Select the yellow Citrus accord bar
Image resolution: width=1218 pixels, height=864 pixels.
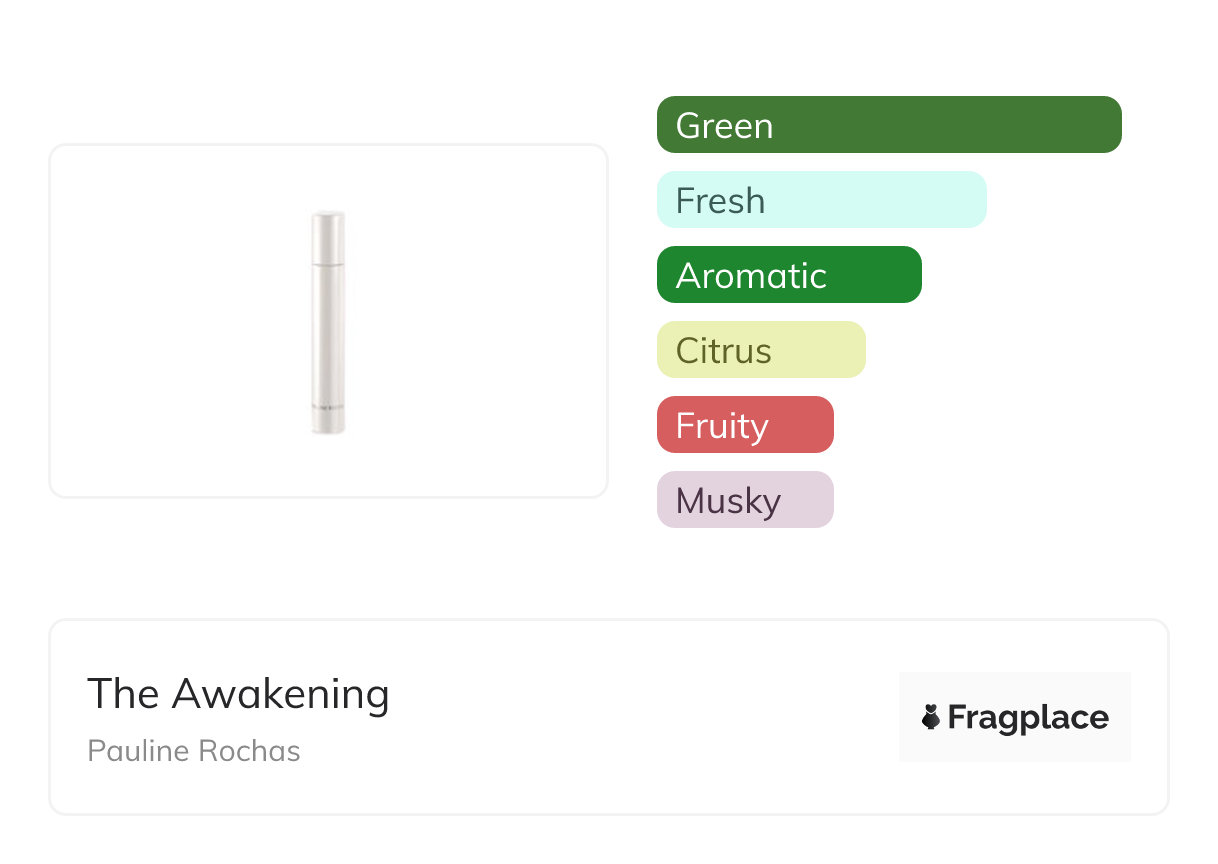[x=761, y=350]
